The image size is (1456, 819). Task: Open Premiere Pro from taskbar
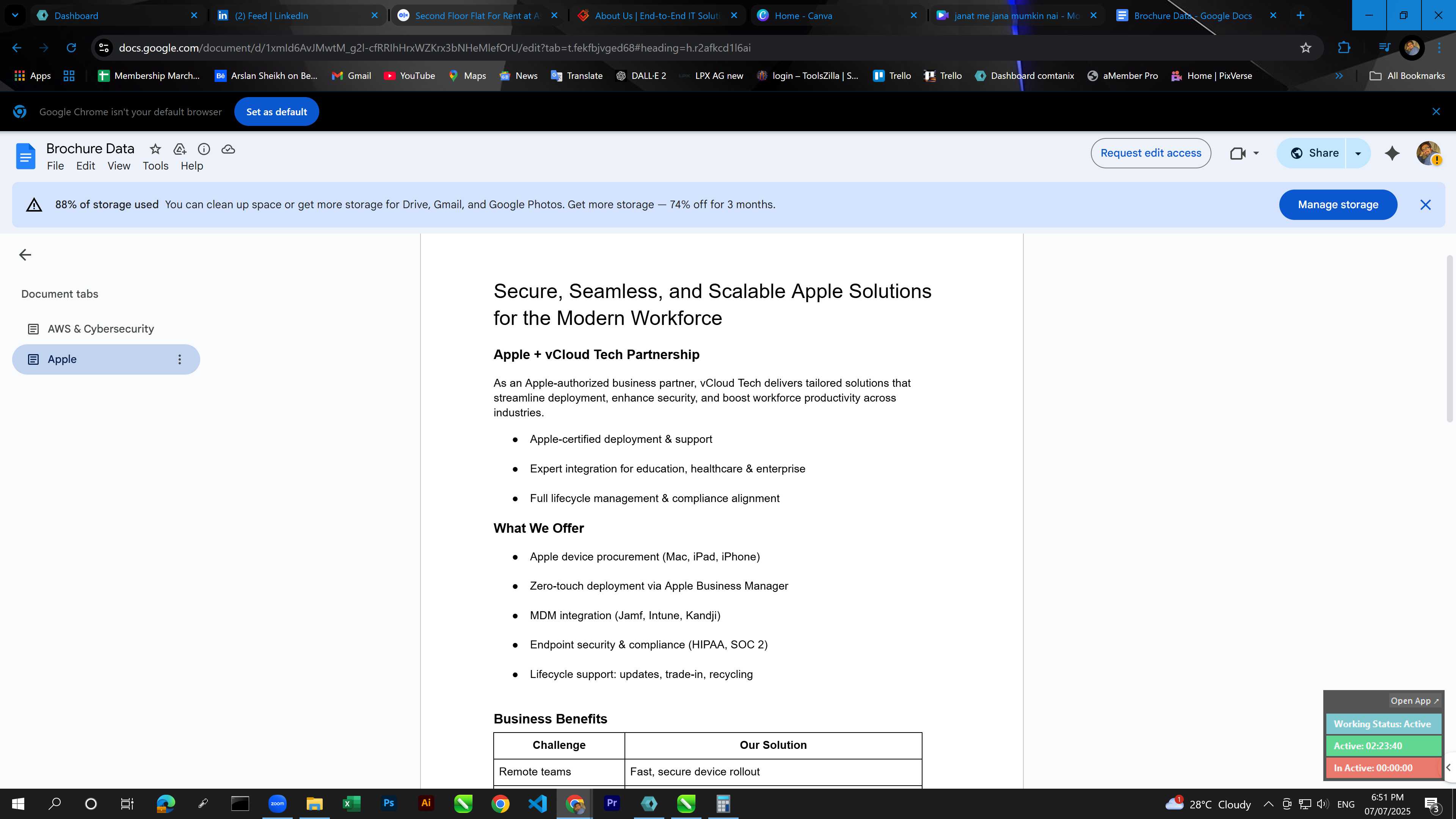pyautogui.click(x=612, y=804)
